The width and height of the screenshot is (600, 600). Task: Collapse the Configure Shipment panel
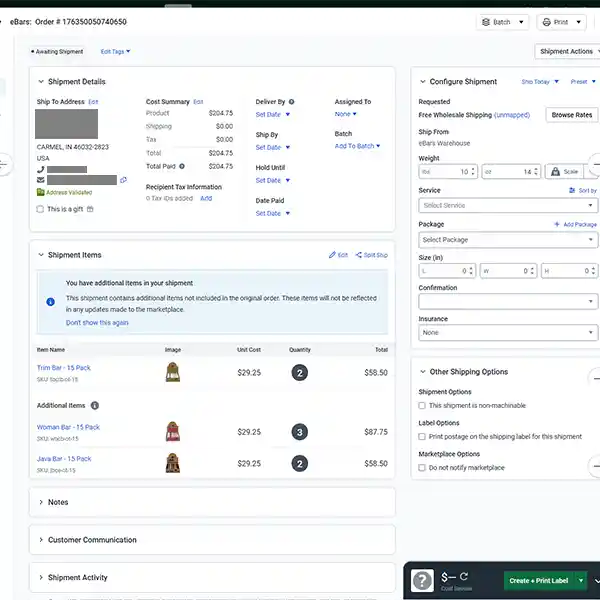point(422,82)
